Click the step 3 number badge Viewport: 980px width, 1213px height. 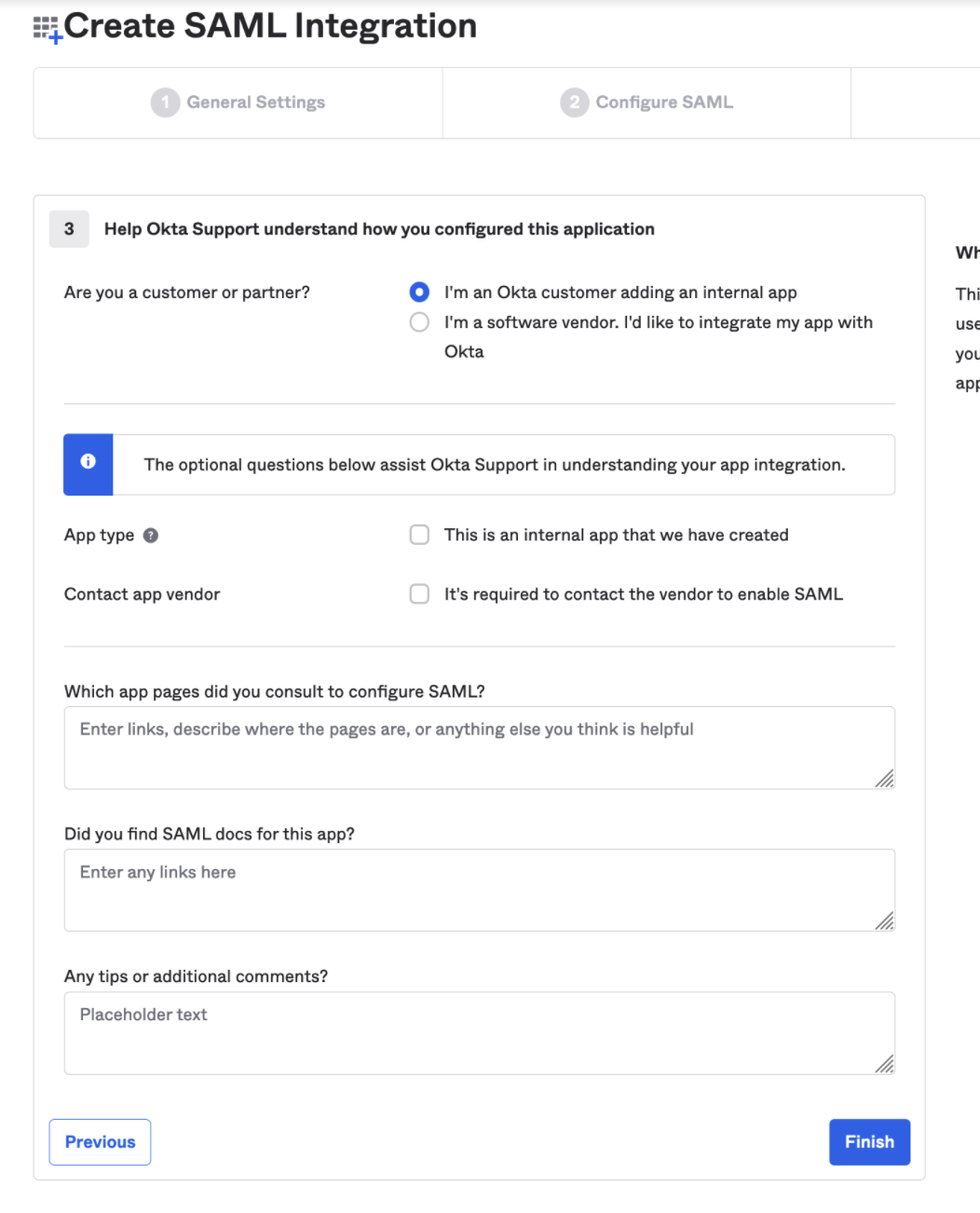coord(69,229)
